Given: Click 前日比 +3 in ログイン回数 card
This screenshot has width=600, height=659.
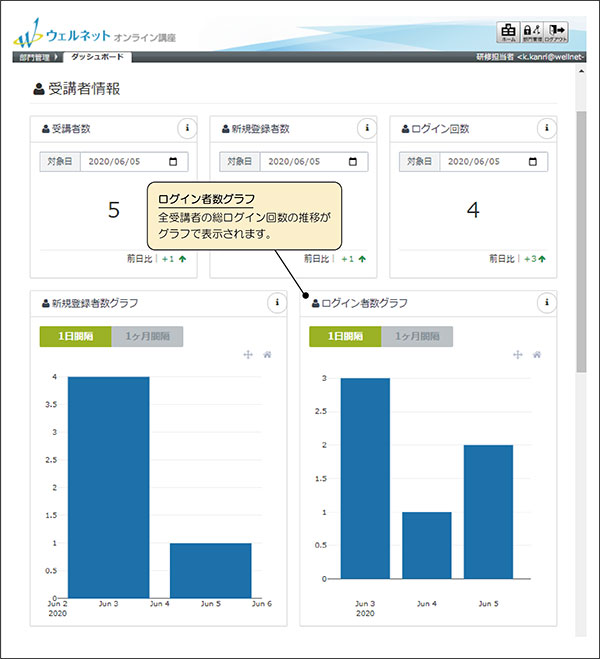Looking at the screenshot, I should (x=518, y=259).
